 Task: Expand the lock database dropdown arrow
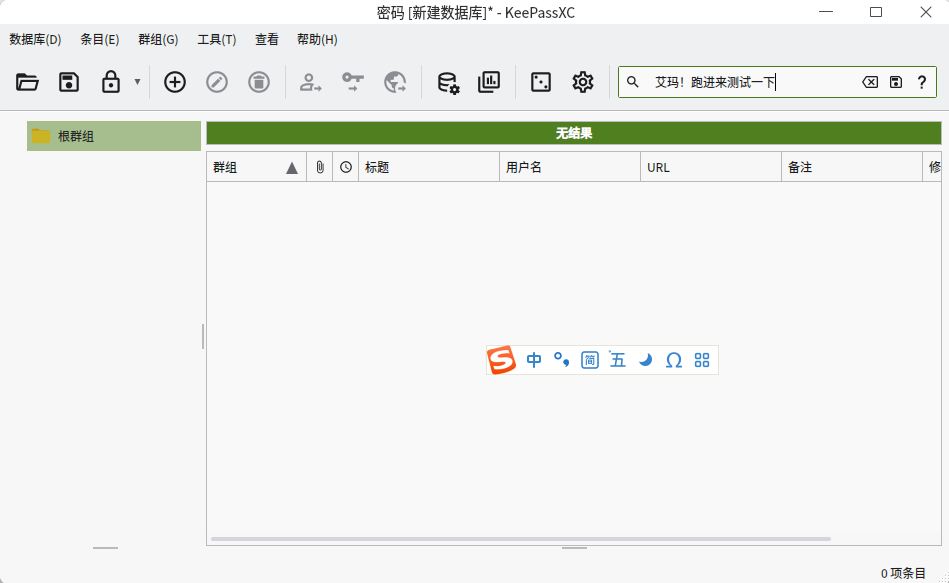point(137,82)
